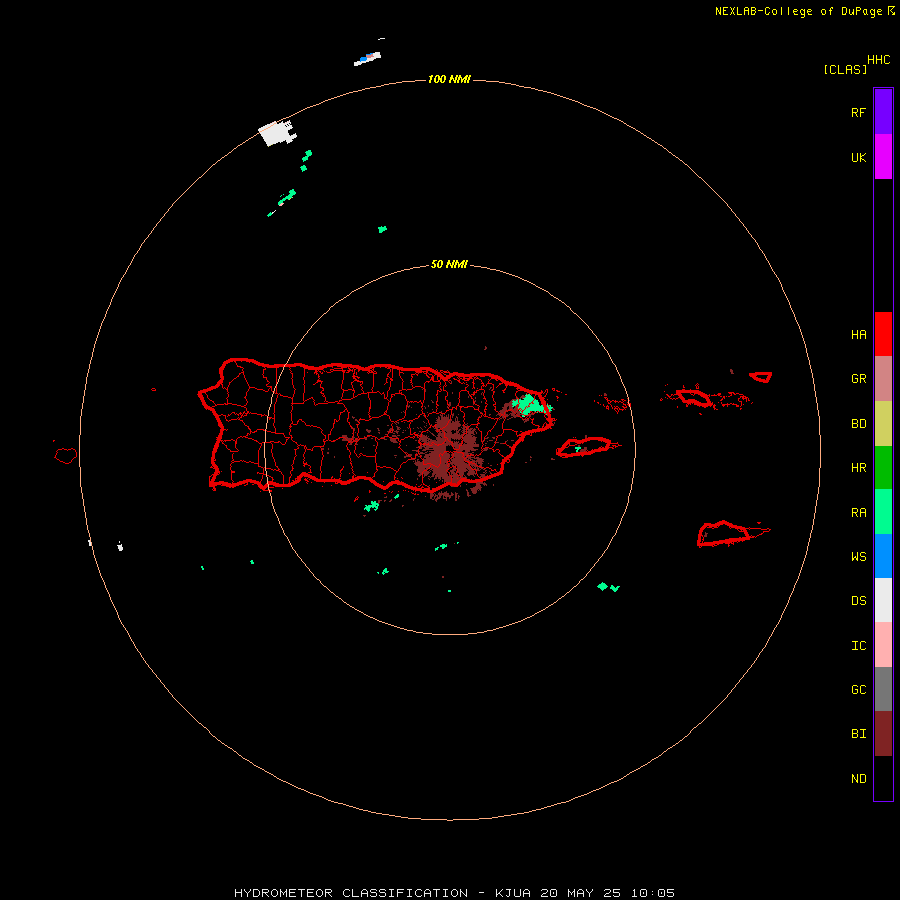
Task: Pick the HR dark green legend block
Action: (x=883, y=467)
